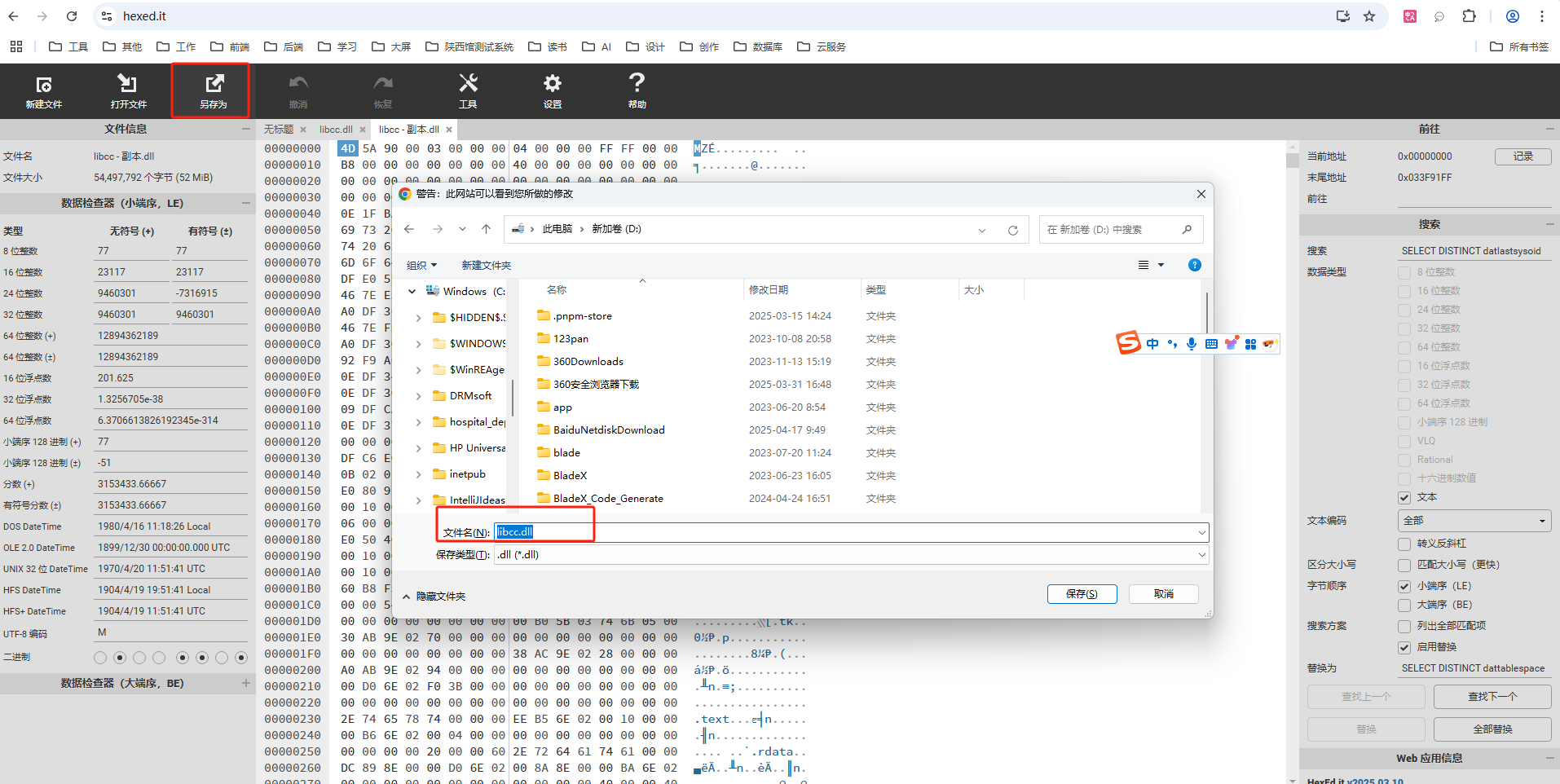Check 列出全部匹配项 search option
1560x784 pixels.
click(1405, 626)
